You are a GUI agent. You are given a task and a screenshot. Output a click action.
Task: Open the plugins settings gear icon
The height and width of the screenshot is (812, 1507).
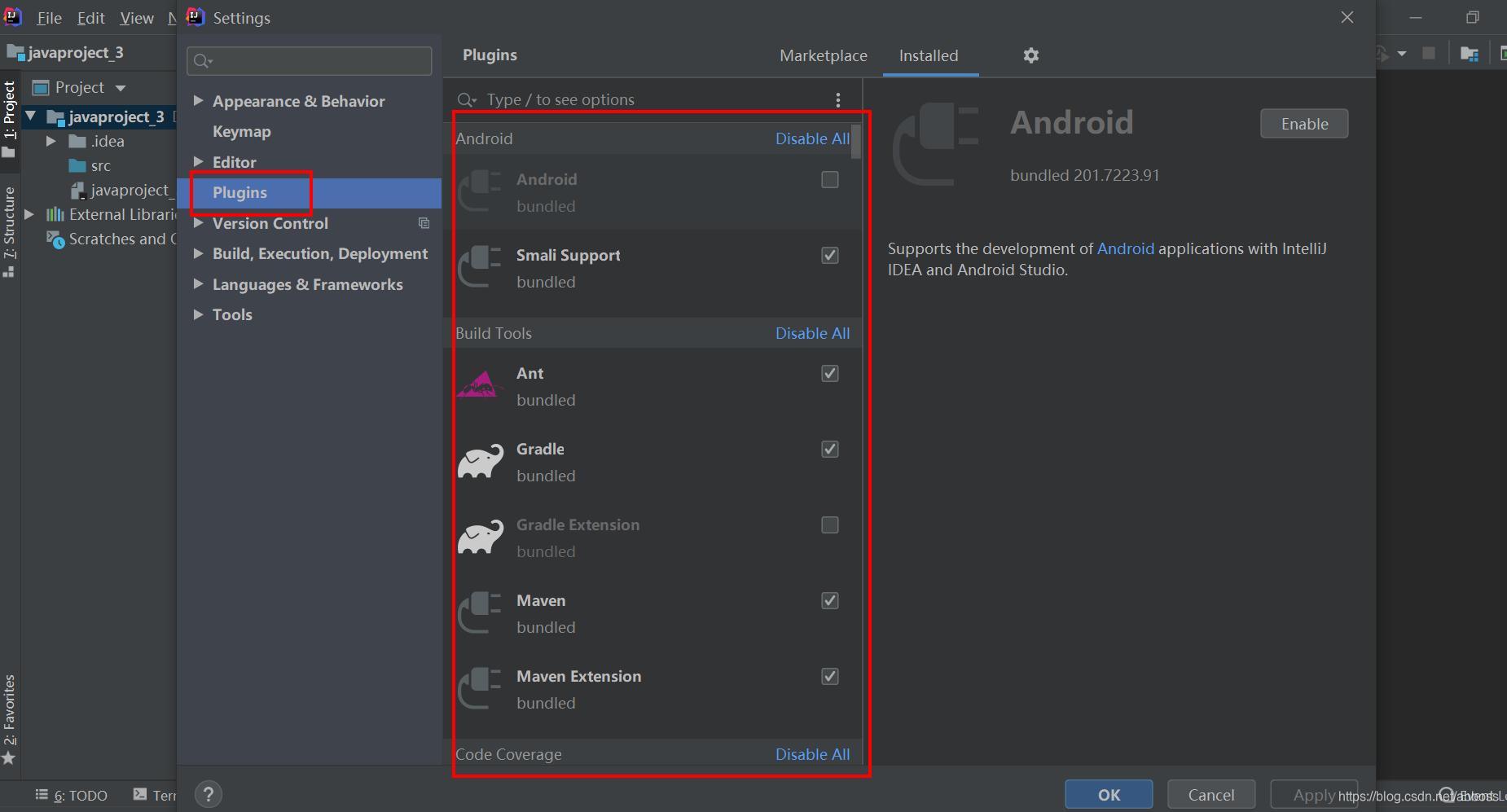[1030, 55]
